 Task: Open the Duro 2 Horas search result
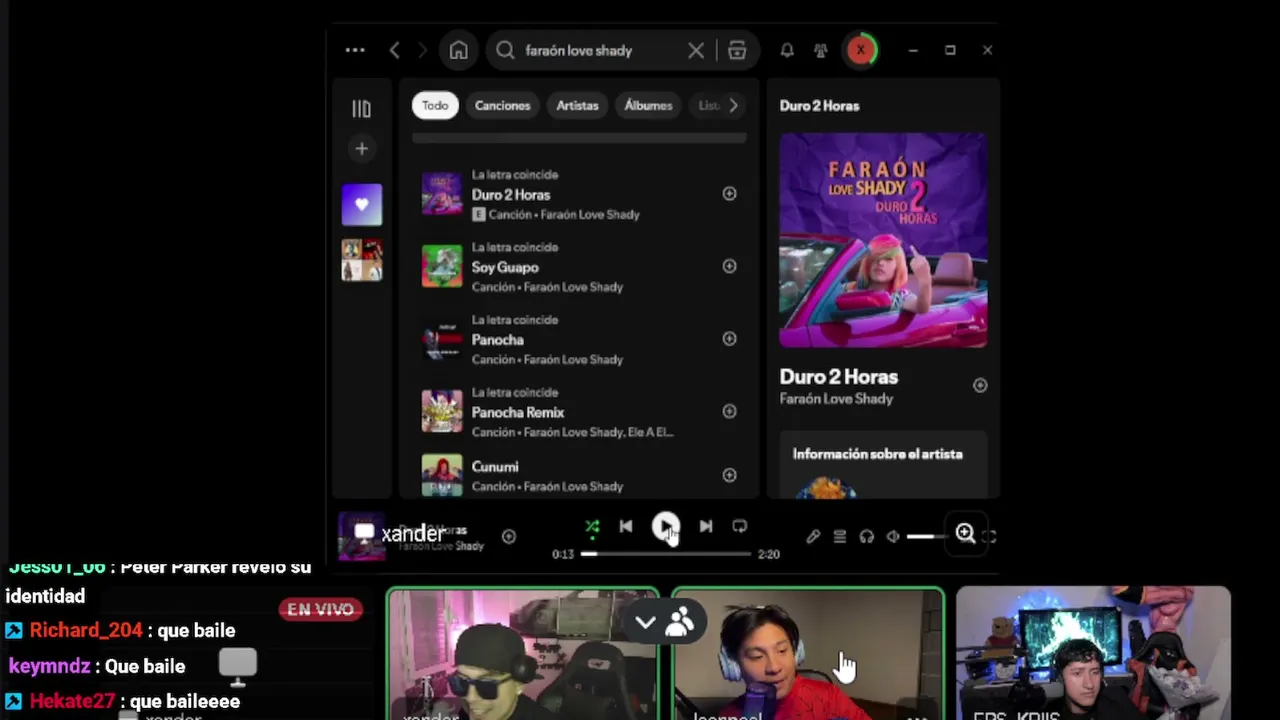pyautogui.click(x=579, y=194)
